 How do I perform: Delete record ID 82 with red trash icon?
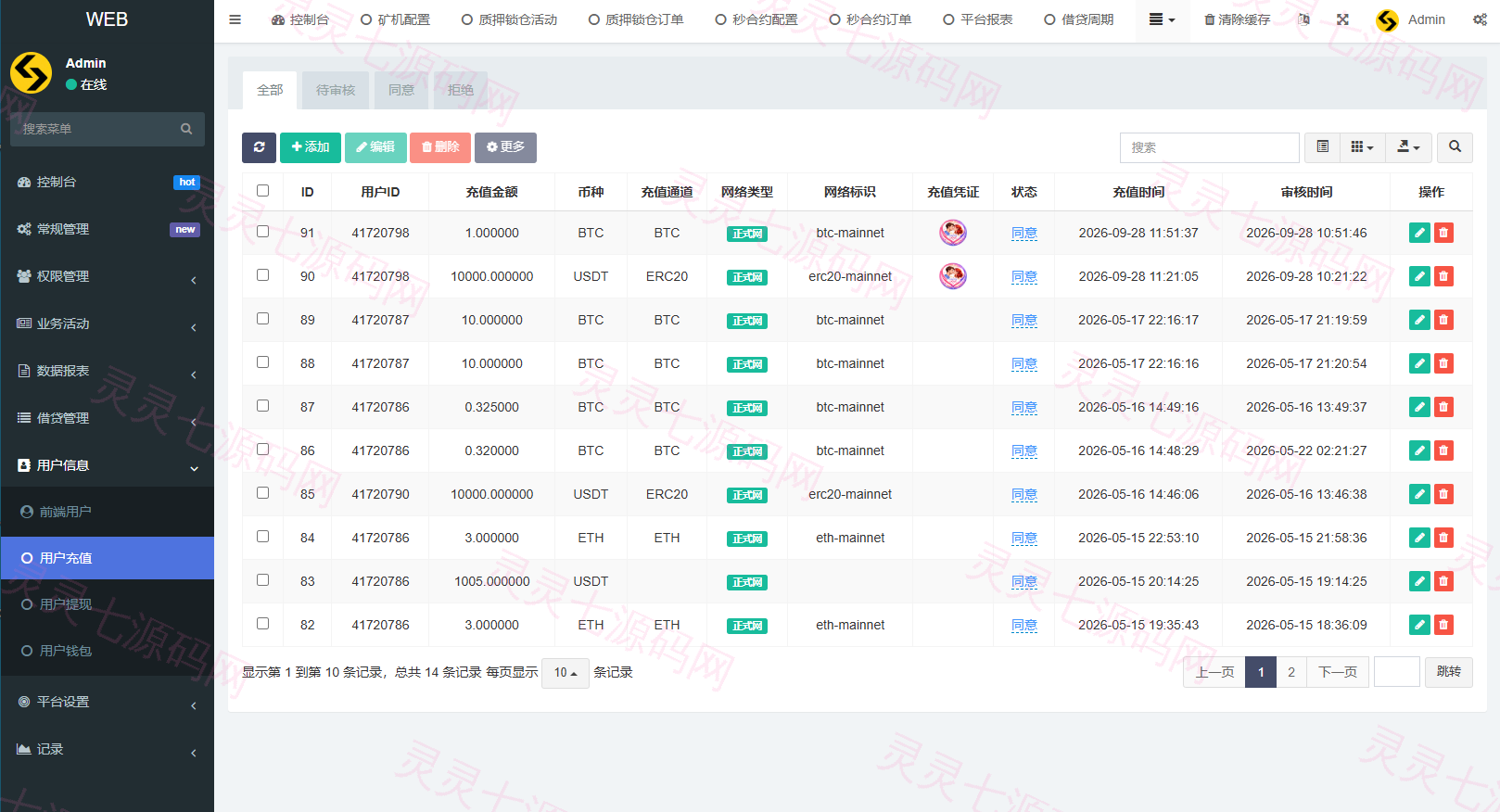point(1443,625)
